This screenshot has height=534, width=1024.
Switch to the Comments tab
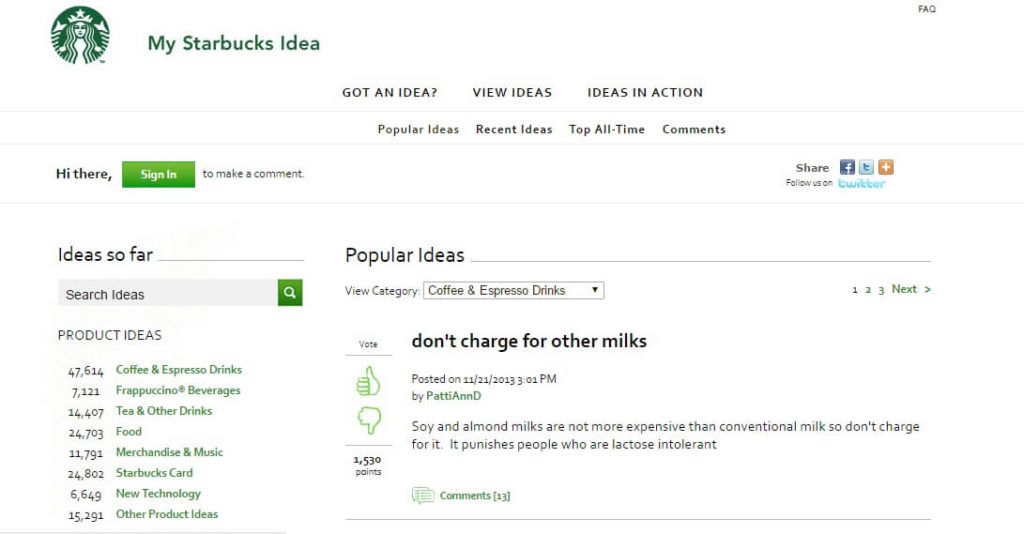tap(694, 129)
